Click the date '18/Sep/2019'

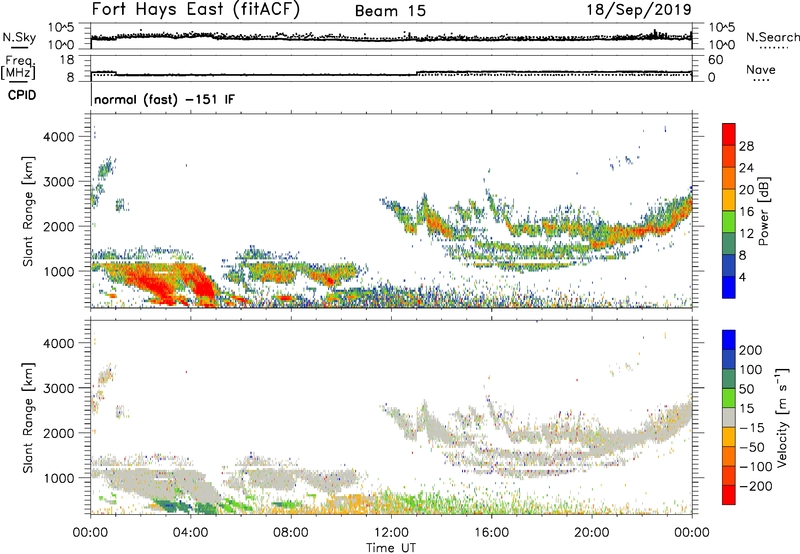[639, 10]
